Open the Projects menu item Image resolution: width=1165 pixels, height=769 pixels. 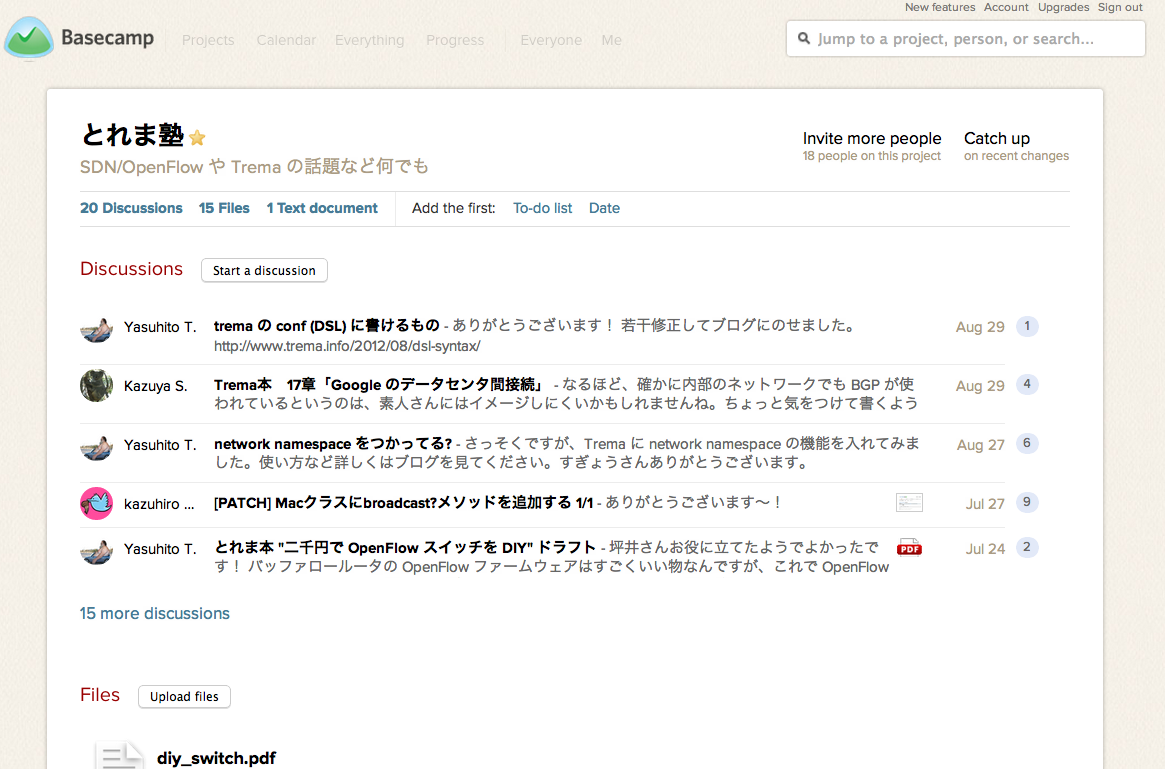208,40
